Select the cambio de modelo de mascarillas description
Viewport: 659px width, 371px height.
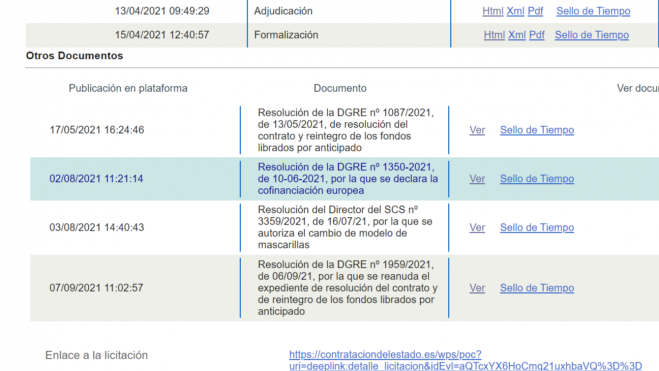coord(345,227)
